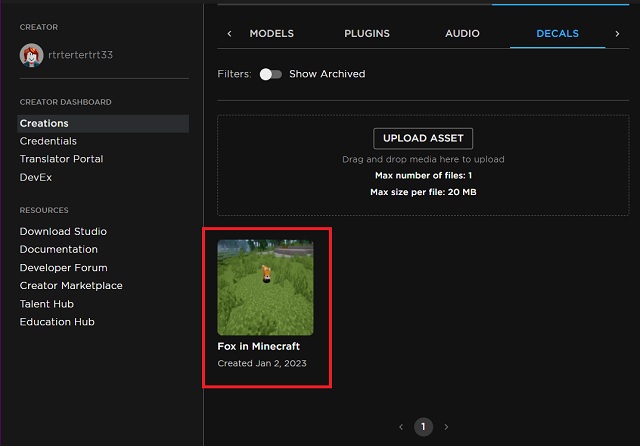This screenshot has width=640, height=446.
Task: Switch to the Plugins tab
Action: click(x=367, y=33)
